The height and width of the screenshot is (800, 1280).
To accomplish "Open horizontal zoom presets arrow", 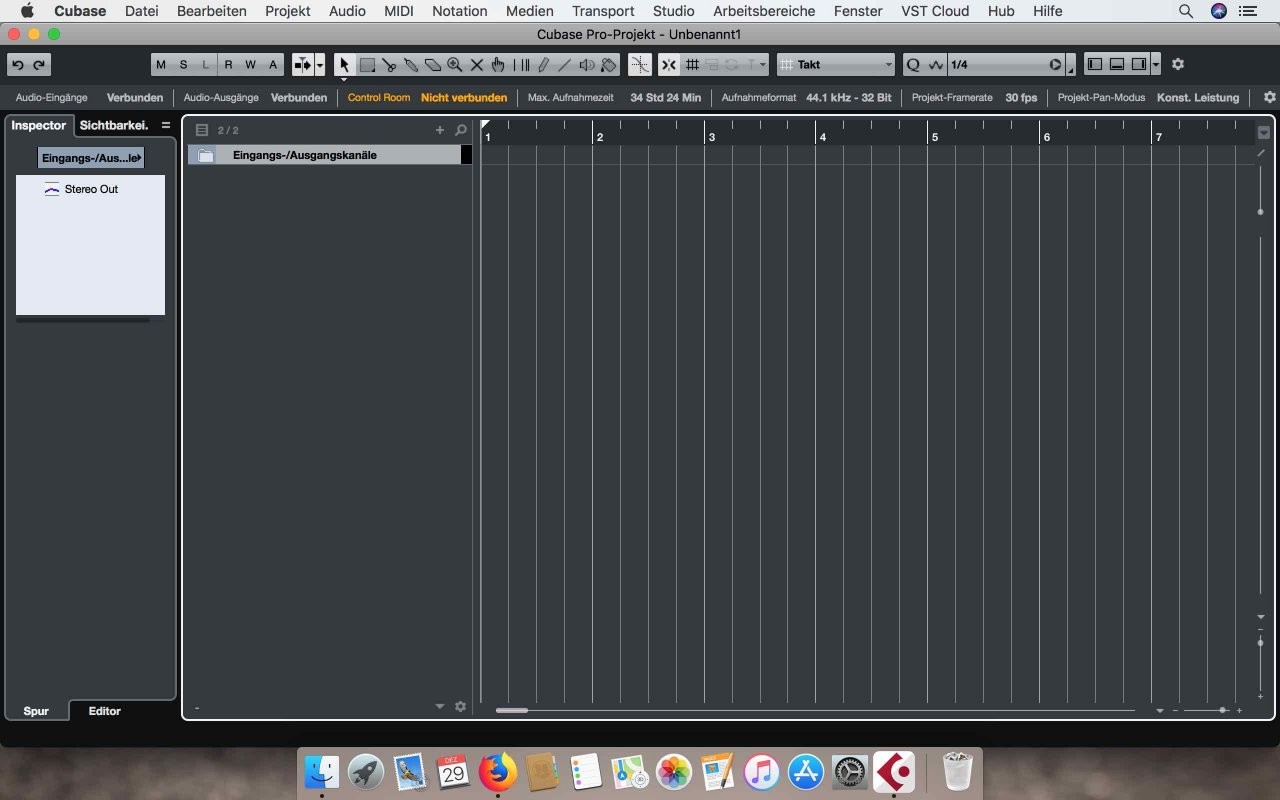I will (1160, 710).
